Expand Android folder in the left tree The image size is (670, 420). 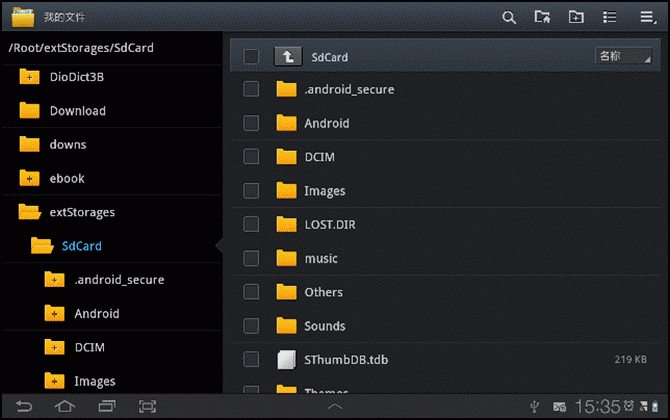coord(54,313)
